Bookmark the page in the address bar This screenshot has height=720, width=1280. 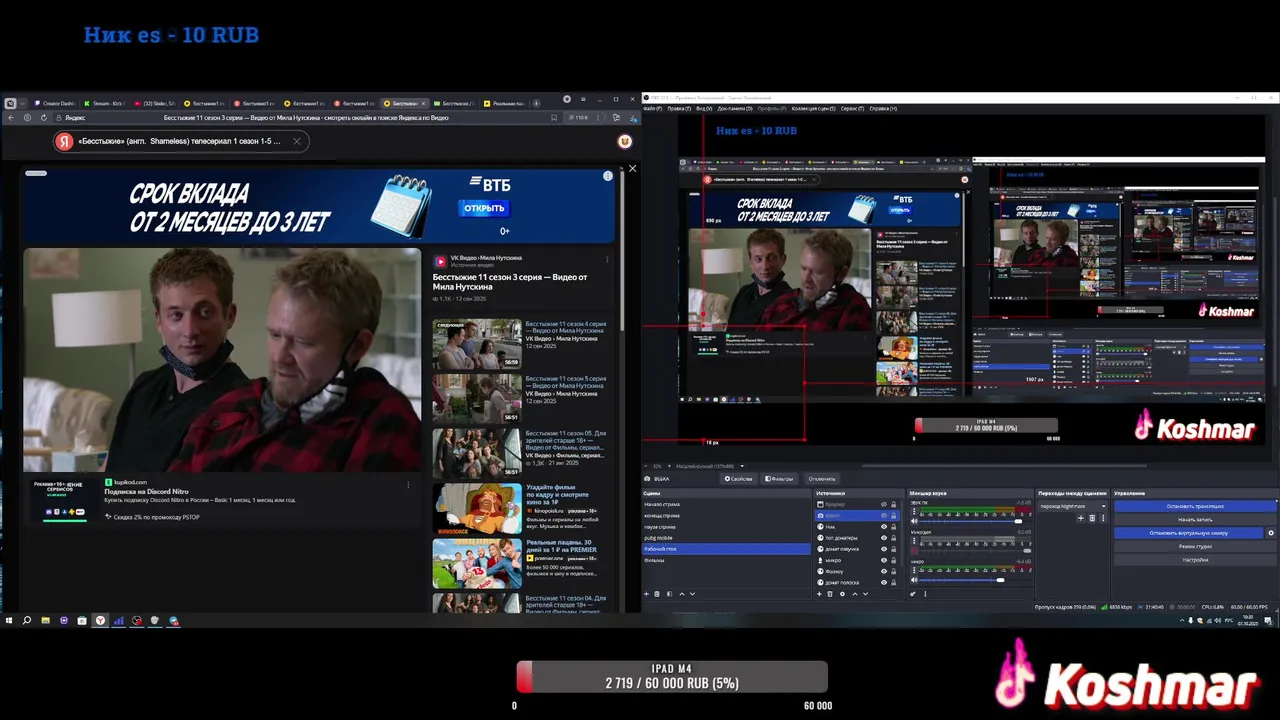(x=553, y=117)
